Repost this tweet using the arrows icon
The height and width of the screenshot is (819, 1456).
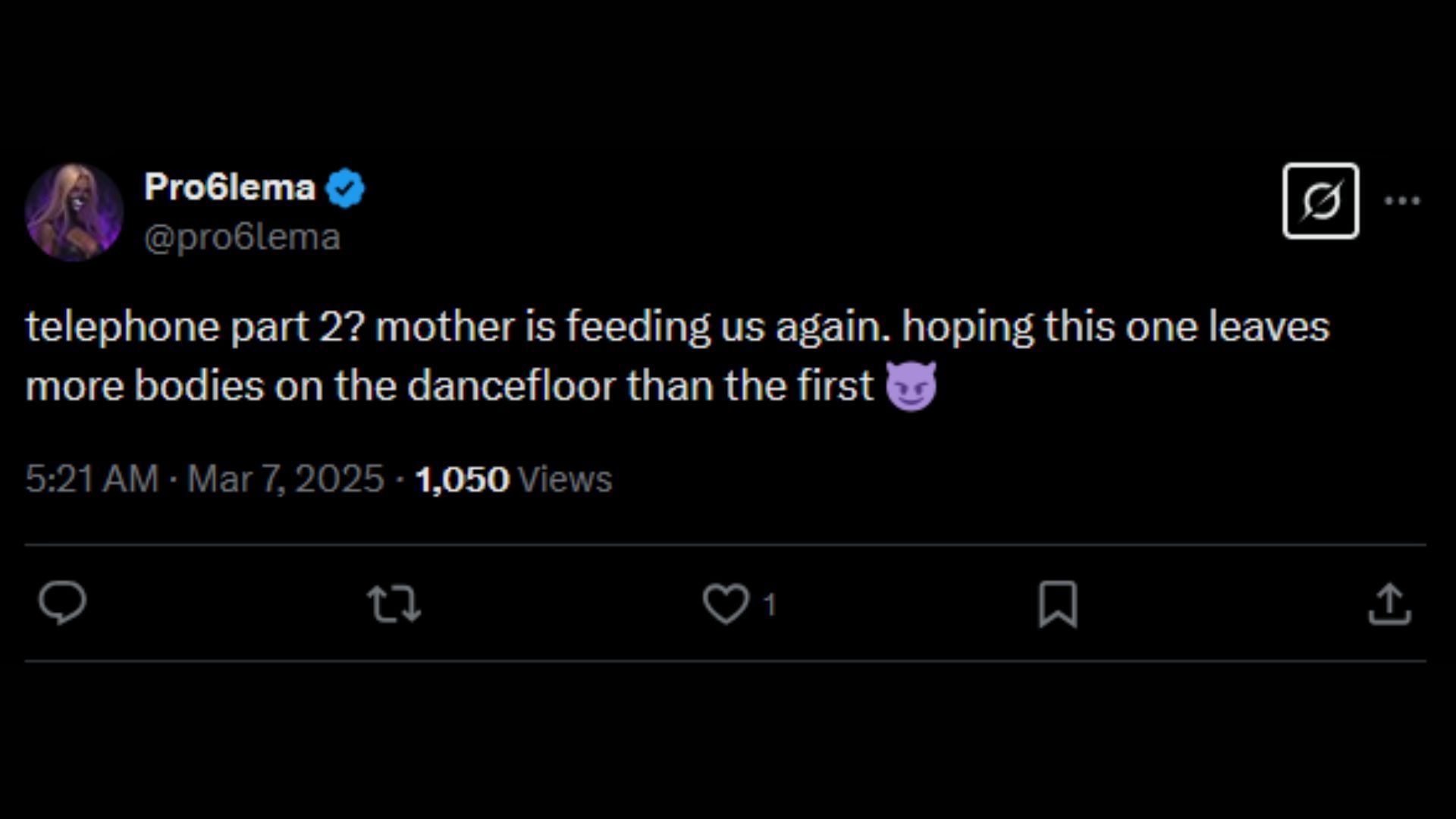pyautogui.click(x=394, y=604)
